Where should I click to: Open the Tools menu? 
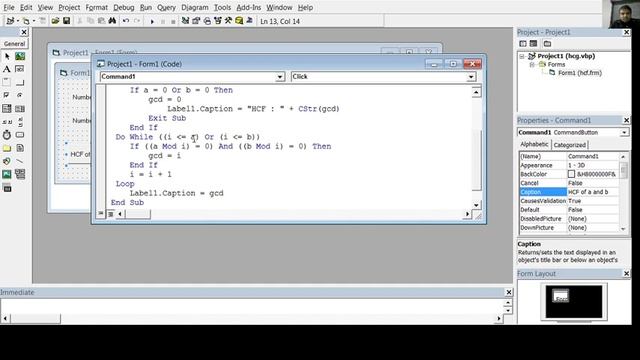coord(222,7)
